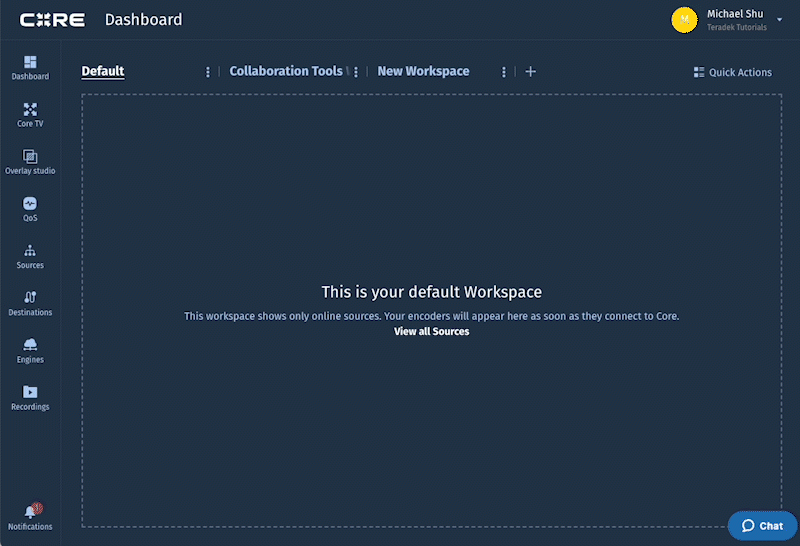The image size is (800, 546).
Task: Switch to the New Workspace tab
Action: click(423, 71)
